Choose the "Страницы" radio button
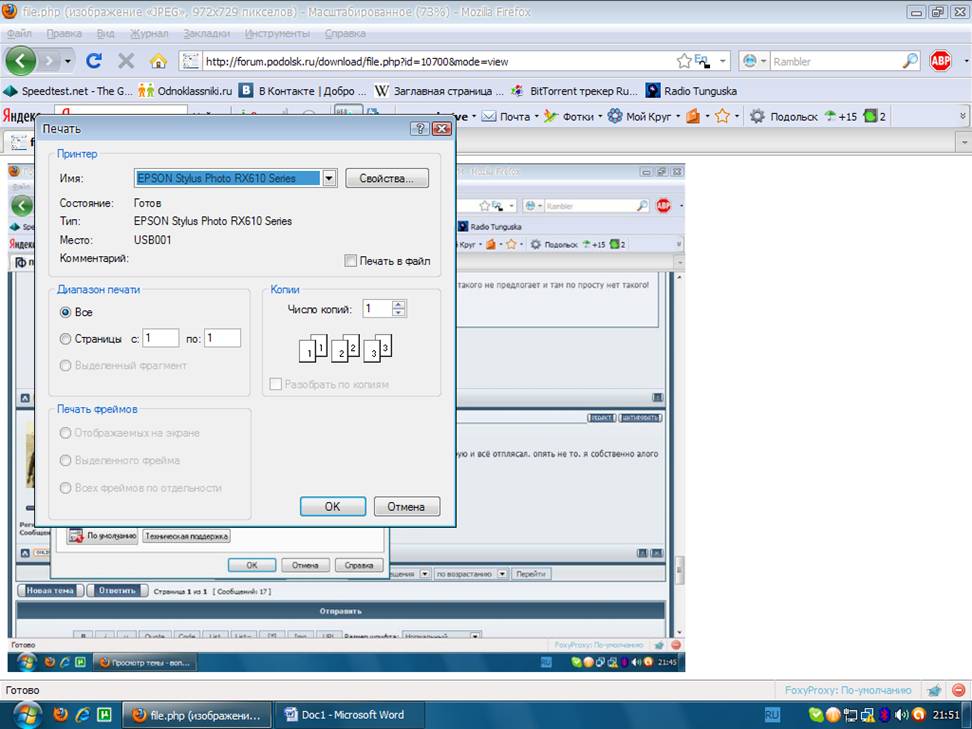This screenshot has height=729, width=972. (x=66, y=339)
